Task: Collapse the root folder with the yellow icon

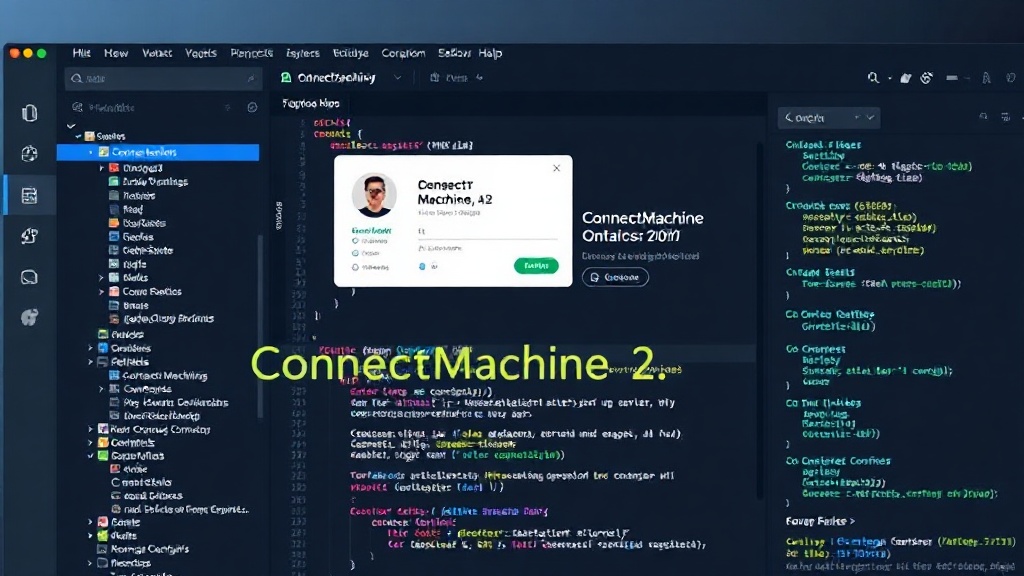Action: coord(78,136)
